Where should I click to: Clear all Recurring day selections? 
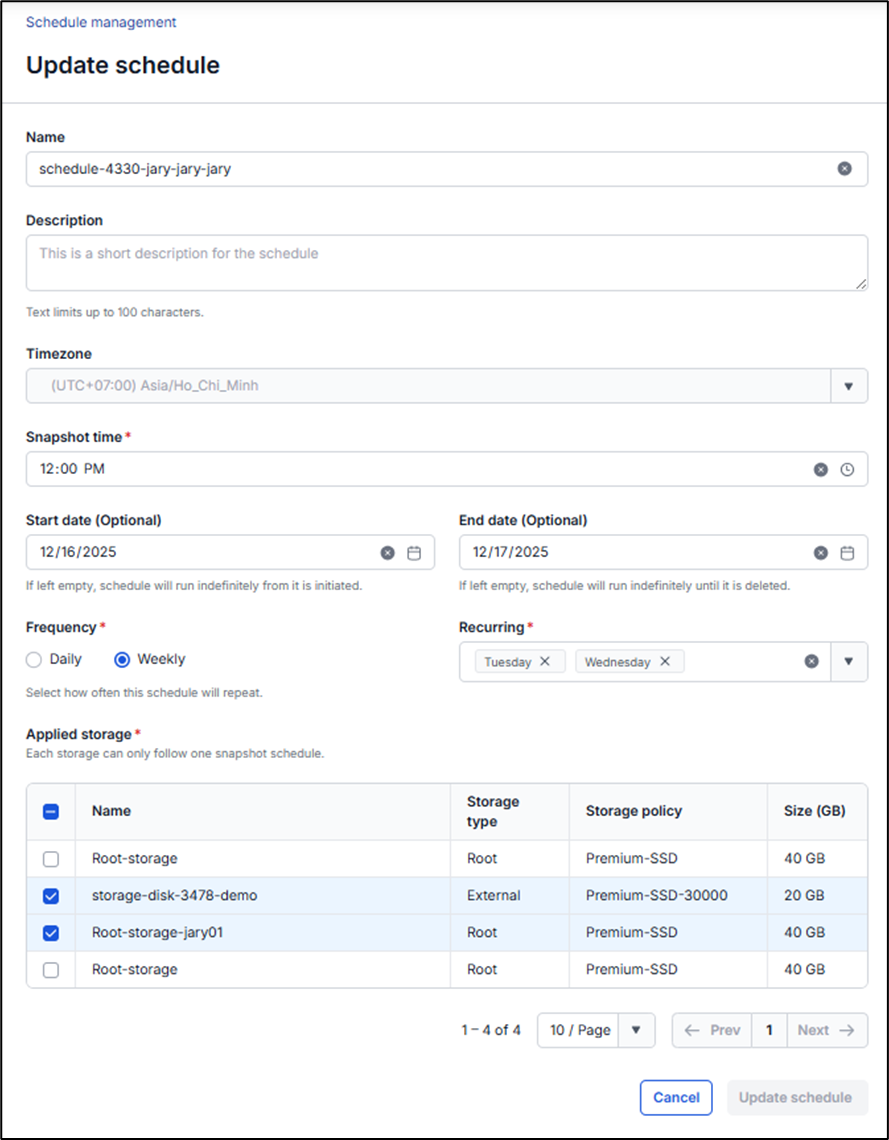812,661
